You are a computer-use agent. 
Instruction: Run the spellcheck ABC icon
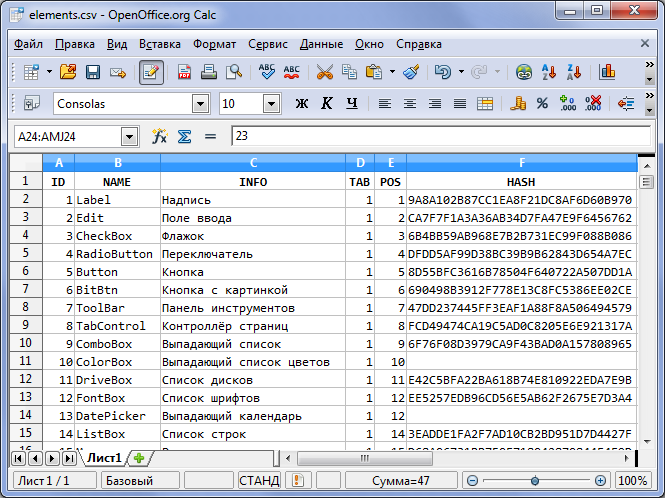[x=267, y=72]
